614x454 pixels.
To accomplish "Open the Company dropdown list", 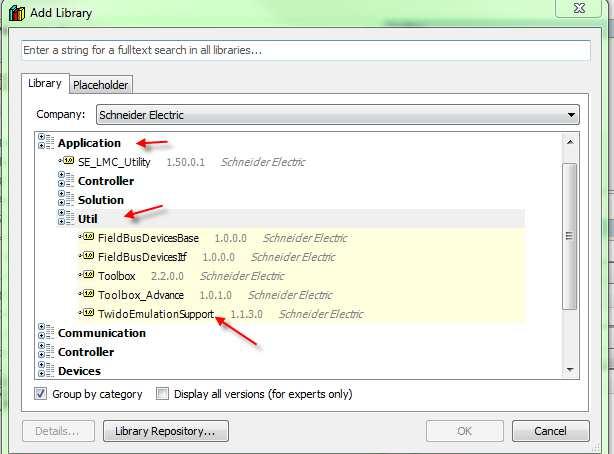I will point(338,115).
